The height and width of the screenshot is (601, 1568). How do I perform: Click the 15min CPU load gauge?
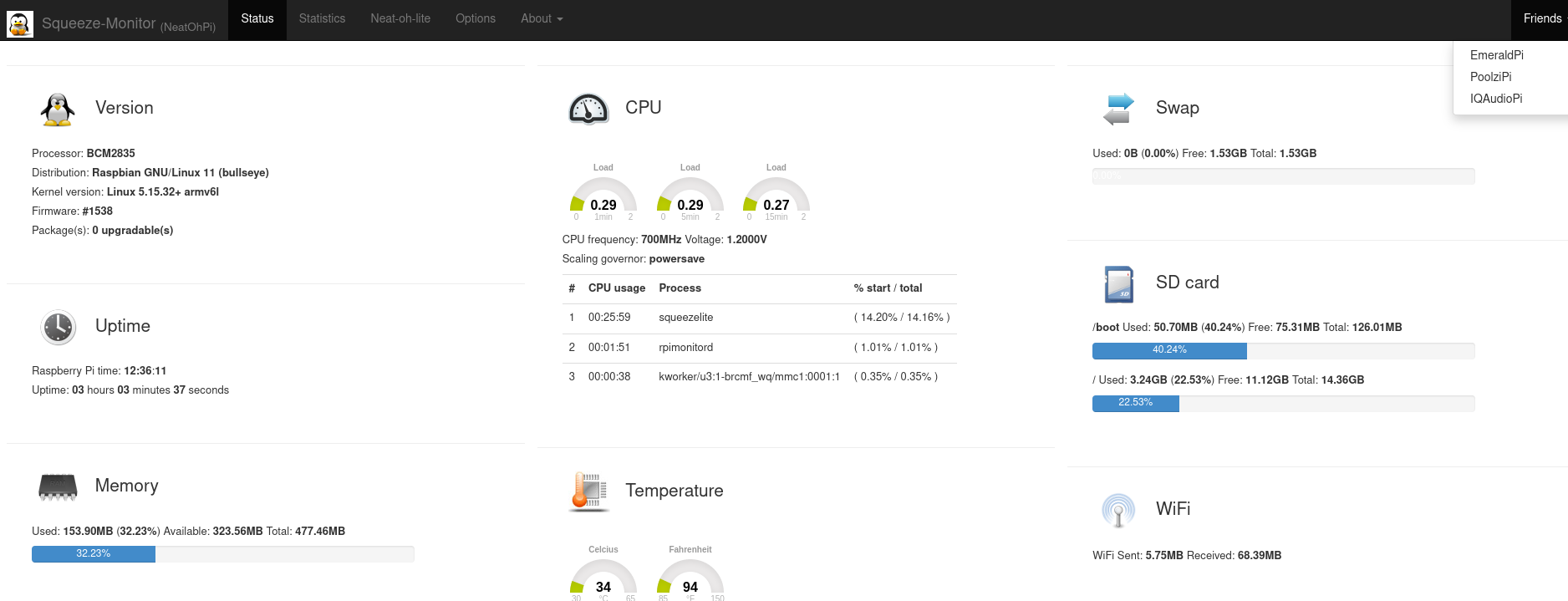click(x=776, y=194)
